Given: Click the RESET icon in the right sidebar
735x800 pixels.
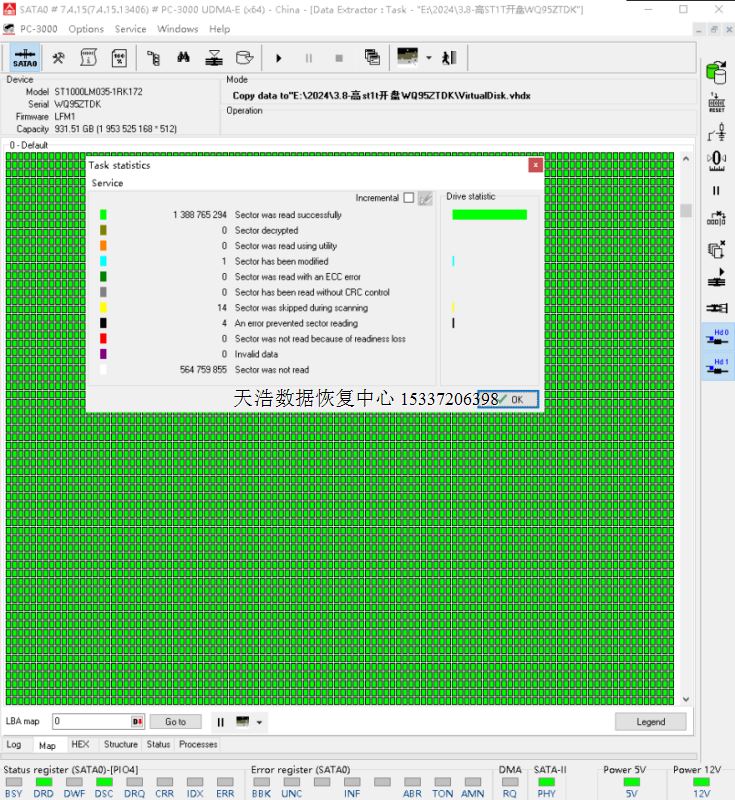Looking at the screenshot, I should tap(716, 102).
